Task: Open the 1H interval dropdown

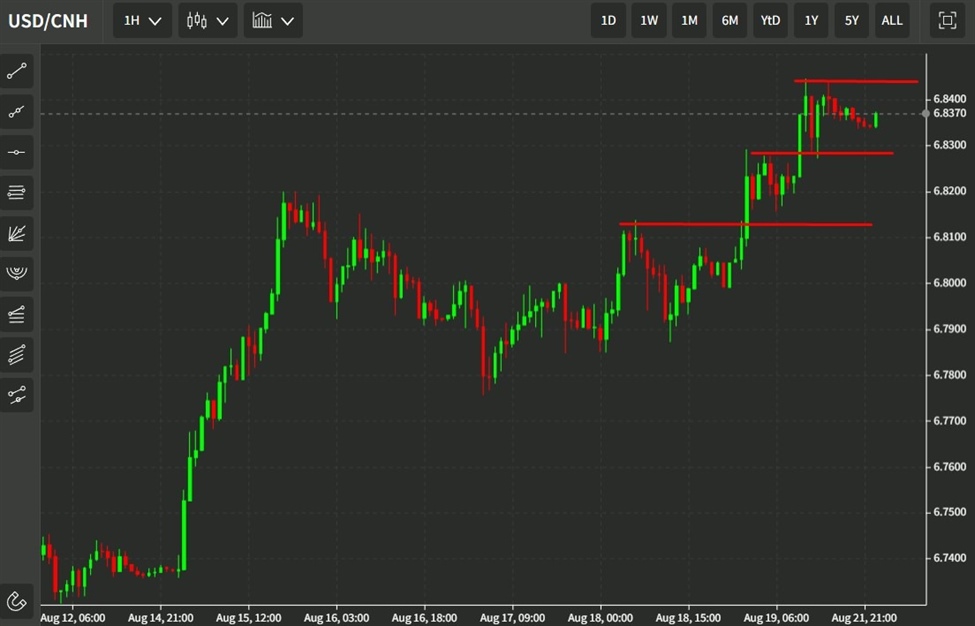Action: [x=141, y=20]
